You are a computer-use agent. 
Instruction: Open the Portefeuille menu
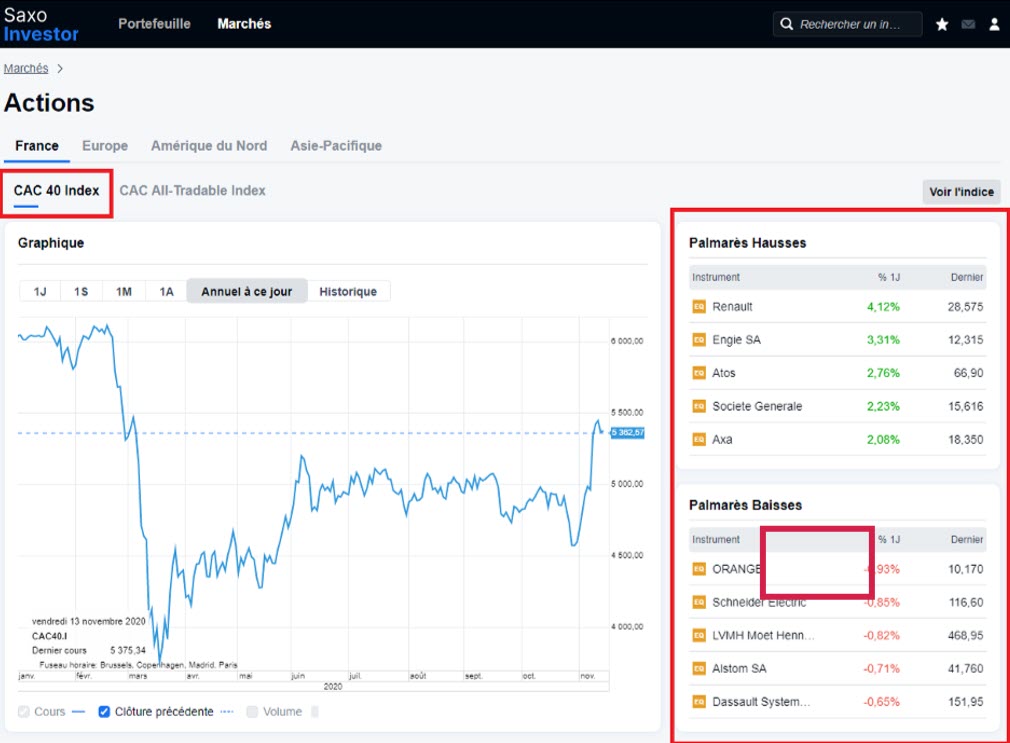[x=154, y=24]
